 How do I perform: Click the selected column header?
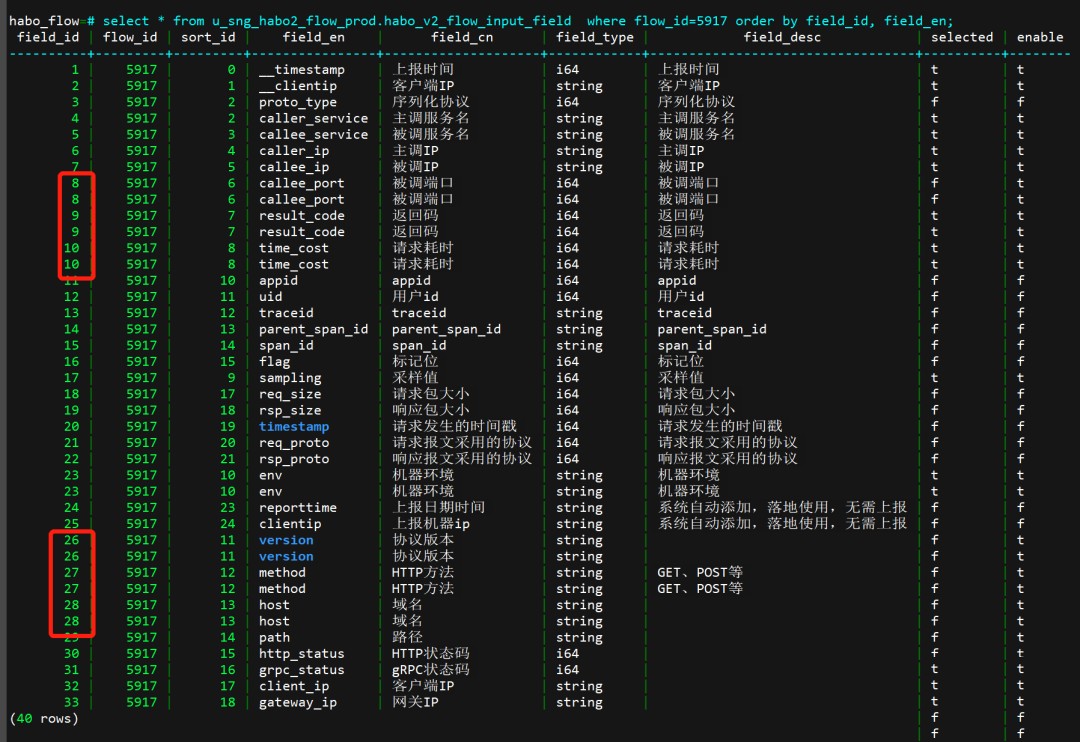click(962, 37)
